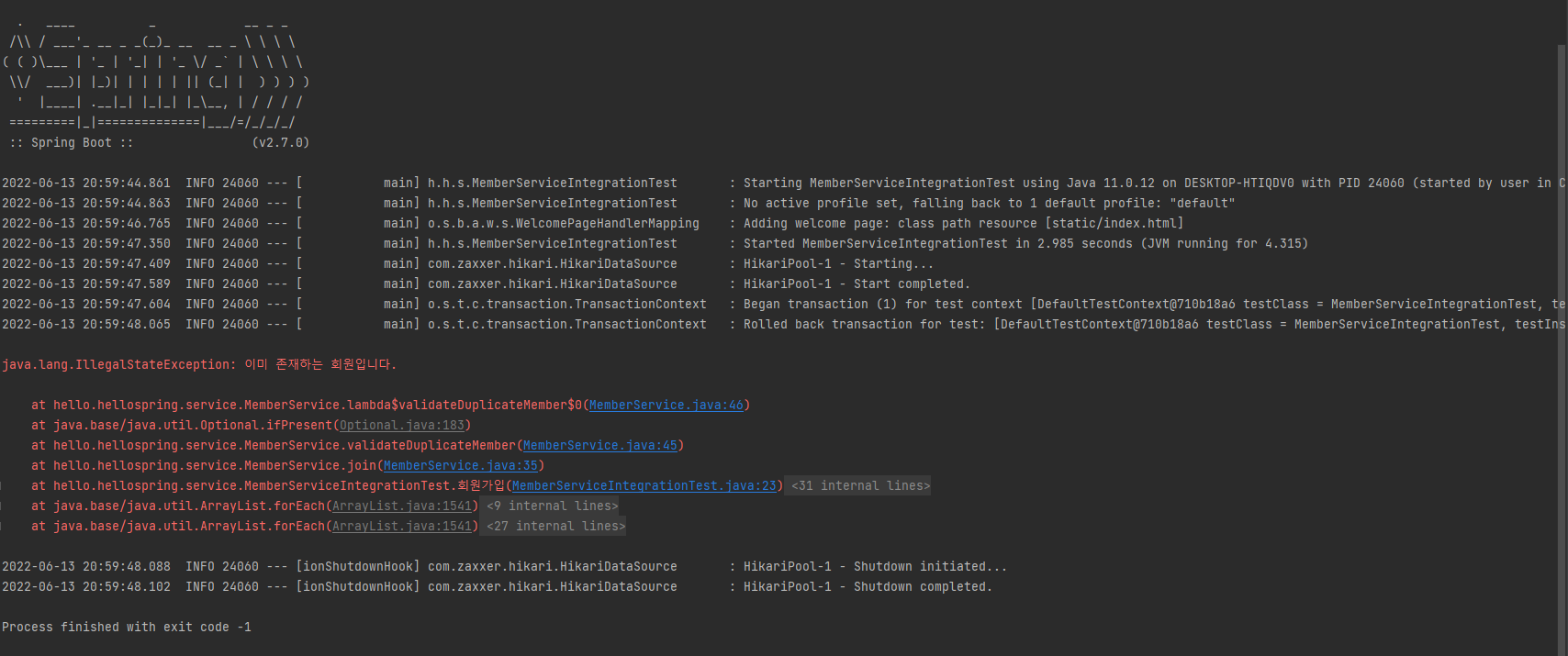Open the Optional.java:183 source link

(401, 425)
